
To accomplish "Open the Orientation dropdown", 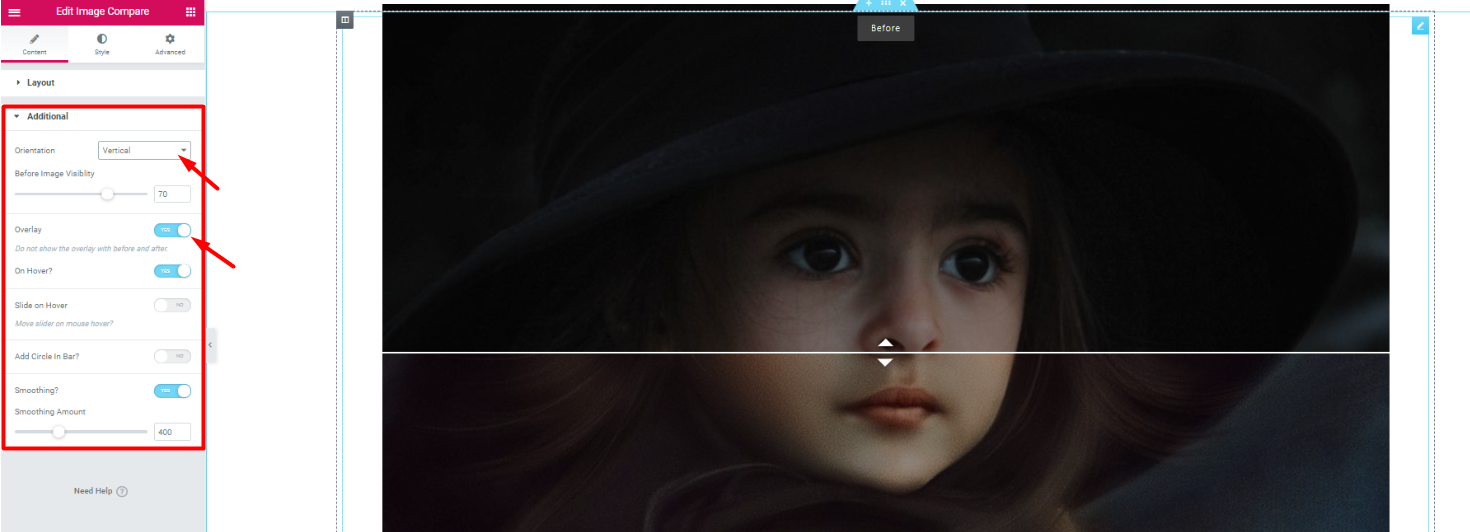I will coord(144,150).
